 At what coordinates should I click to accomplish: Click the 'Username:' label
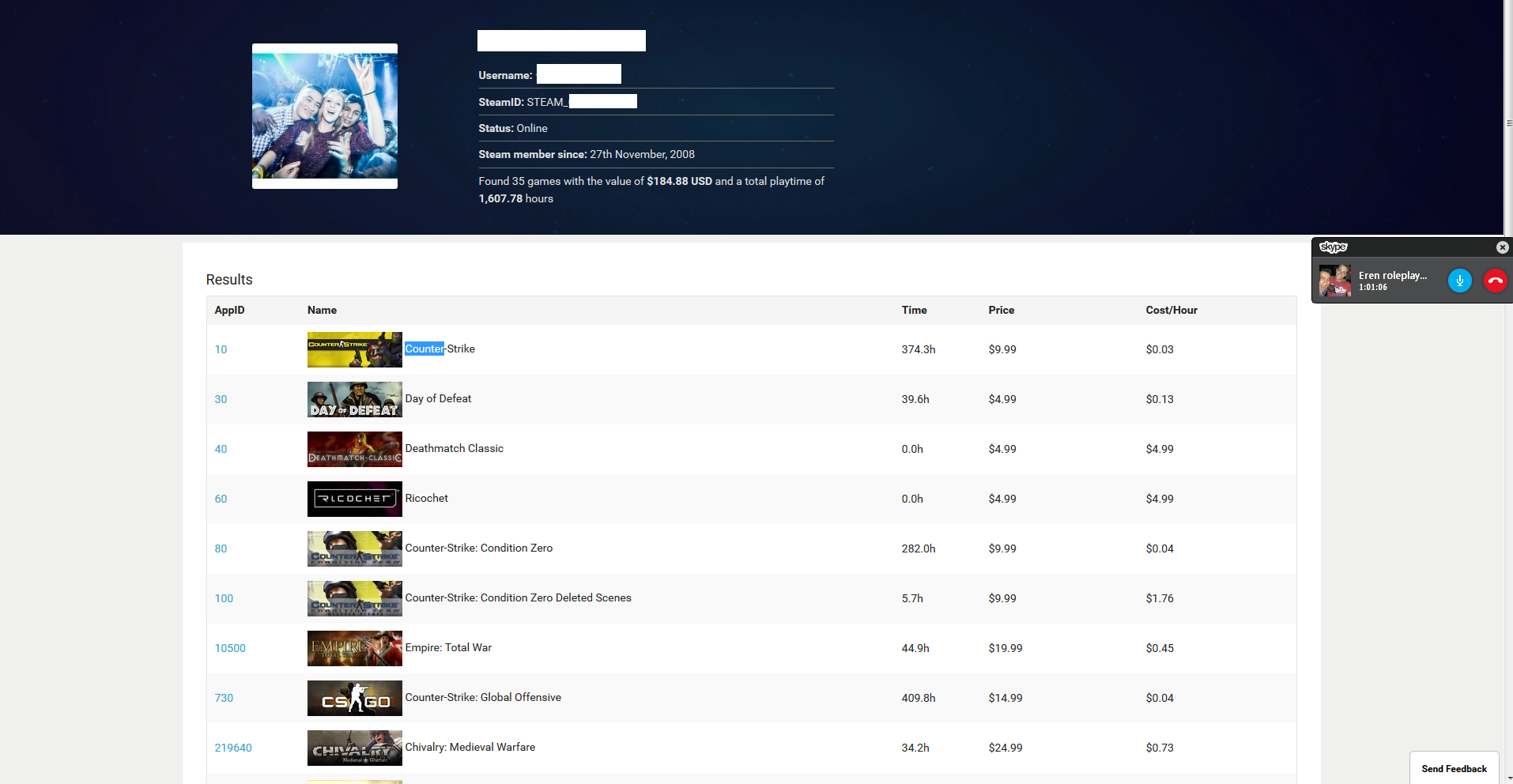pos(505,75)
